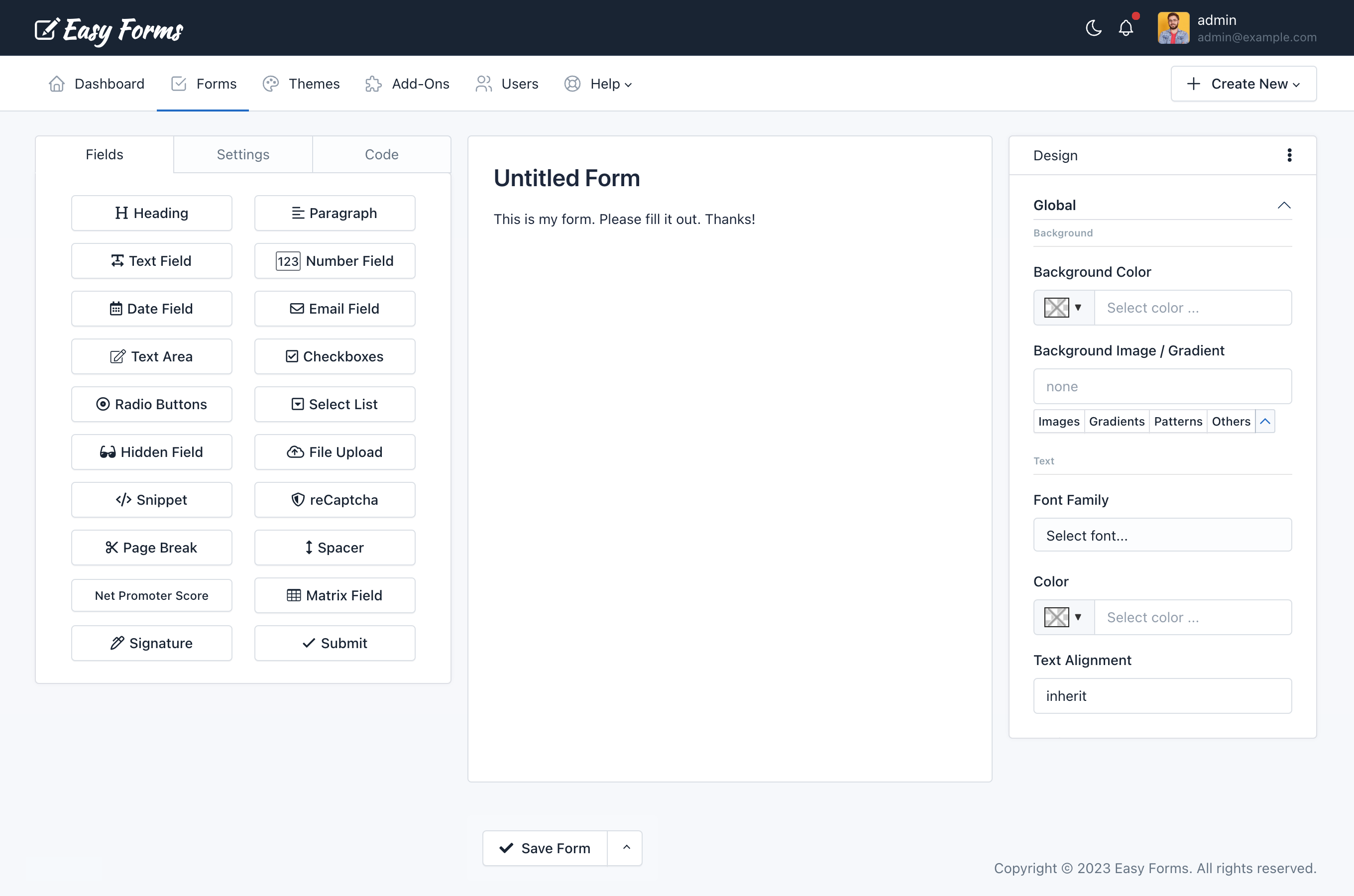
Task: Click the Background Color swatch
Action: [1056, 307]
